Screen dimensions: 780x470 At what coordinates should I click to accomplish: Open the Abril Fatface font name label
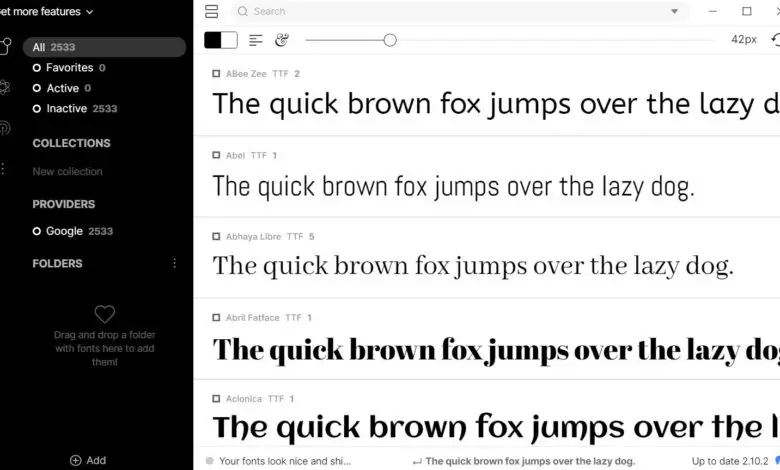pyautogui.click(x=253, y=317)
